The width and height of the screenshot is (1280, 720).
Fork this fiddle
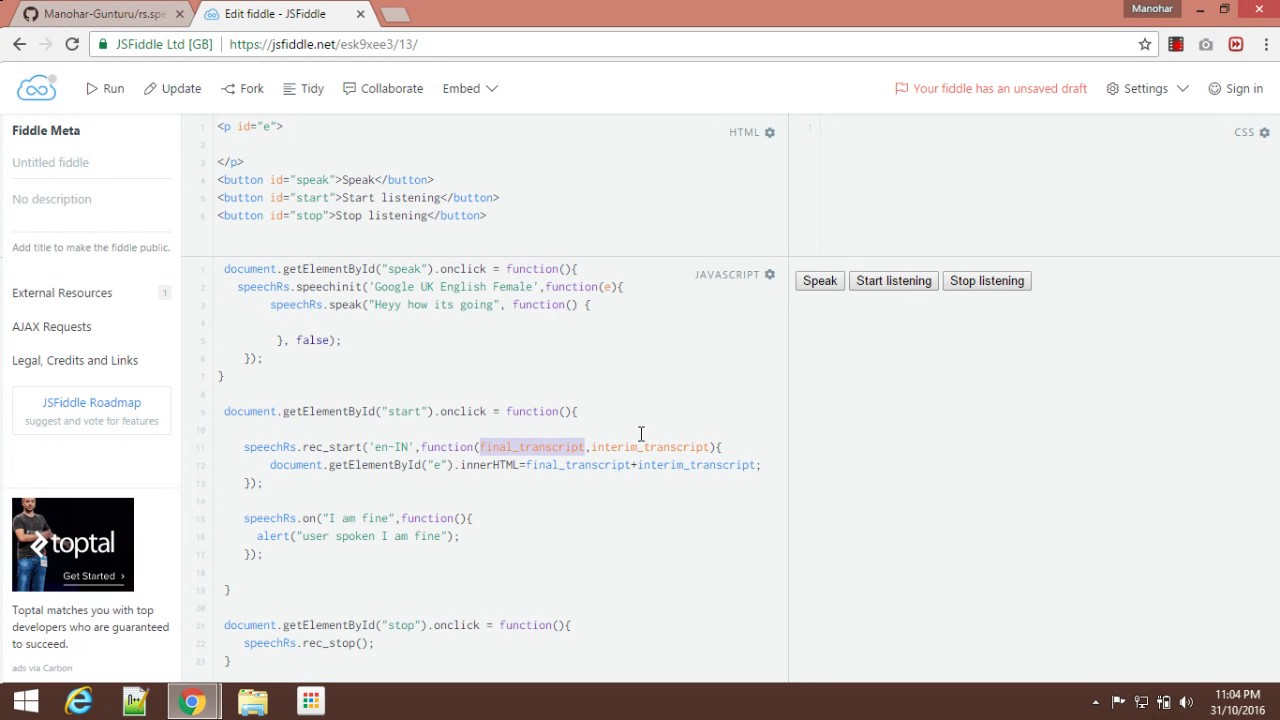[243, 88]
